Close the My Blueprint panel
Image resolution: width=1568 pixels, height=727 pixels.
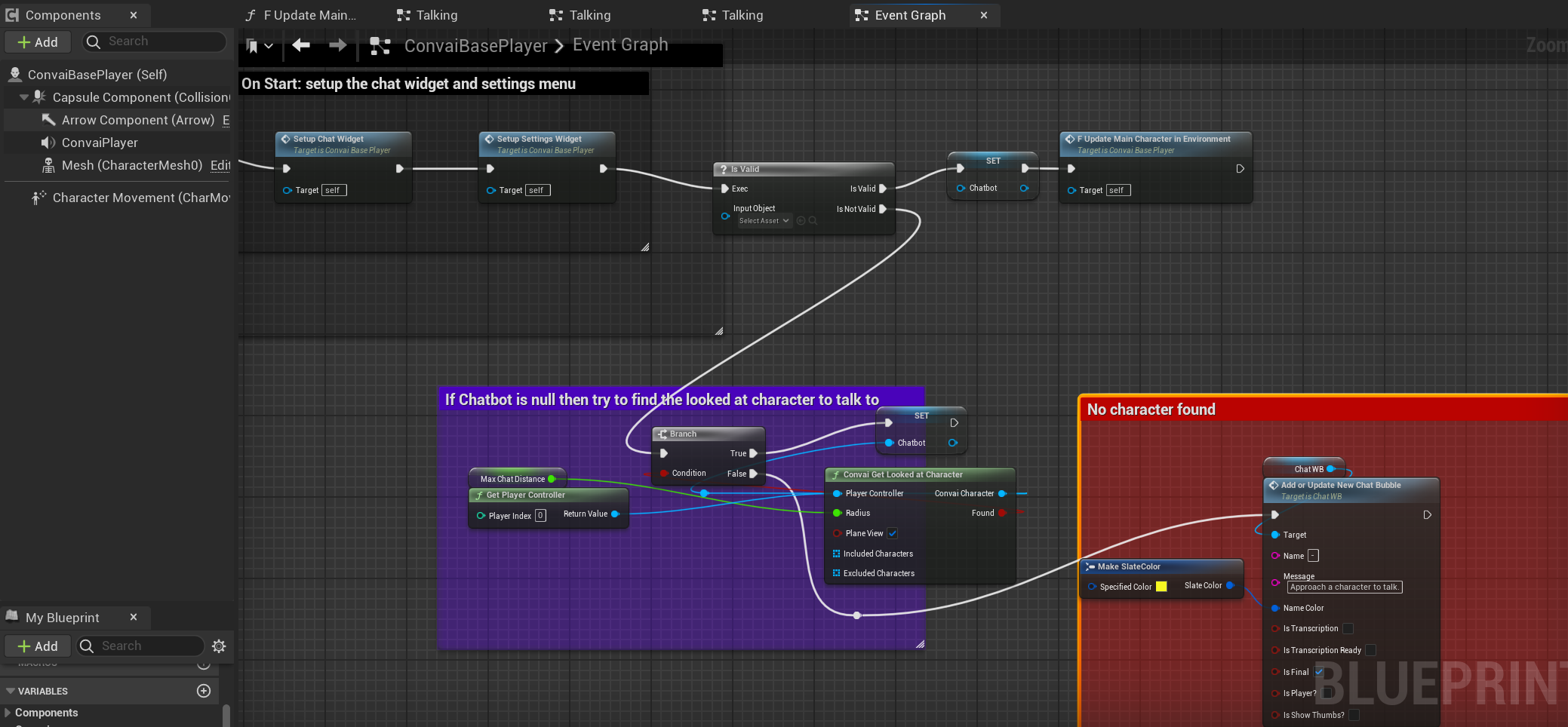tap(134, 617)
